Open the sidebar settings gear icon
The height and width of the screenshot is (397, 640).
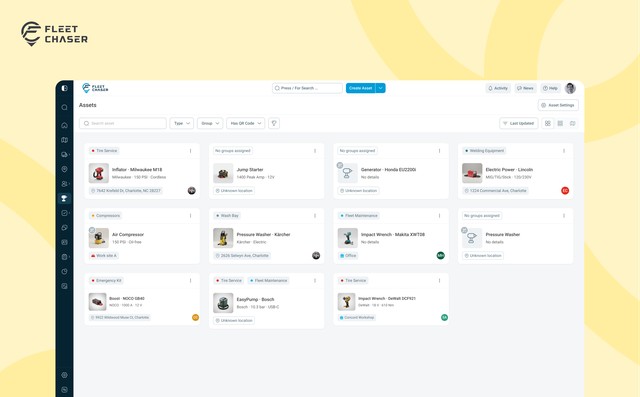[64, 375]
